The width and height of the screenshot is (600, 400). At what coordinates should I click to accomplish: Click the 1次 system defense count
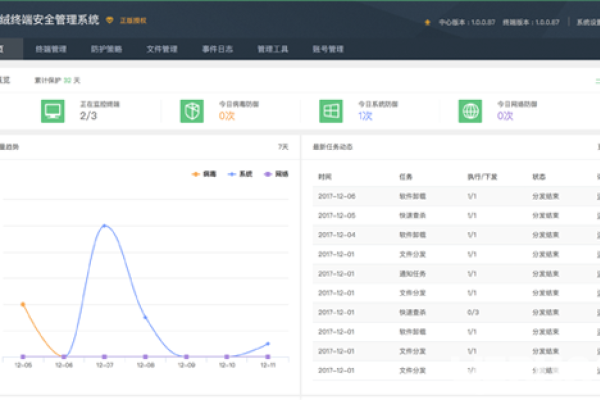click(x=365, y=116)
